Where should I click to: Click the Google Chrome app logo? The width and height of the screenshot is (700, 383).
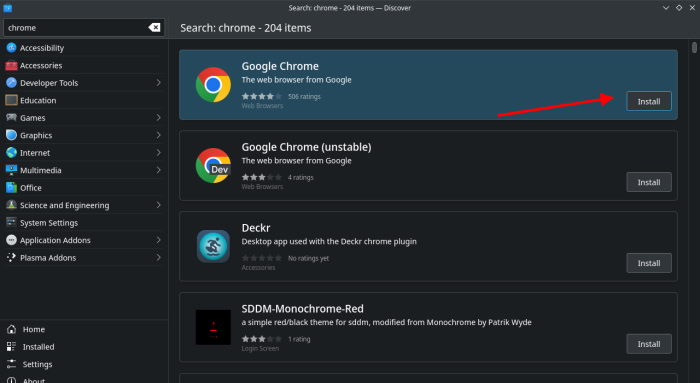[213, 85]
